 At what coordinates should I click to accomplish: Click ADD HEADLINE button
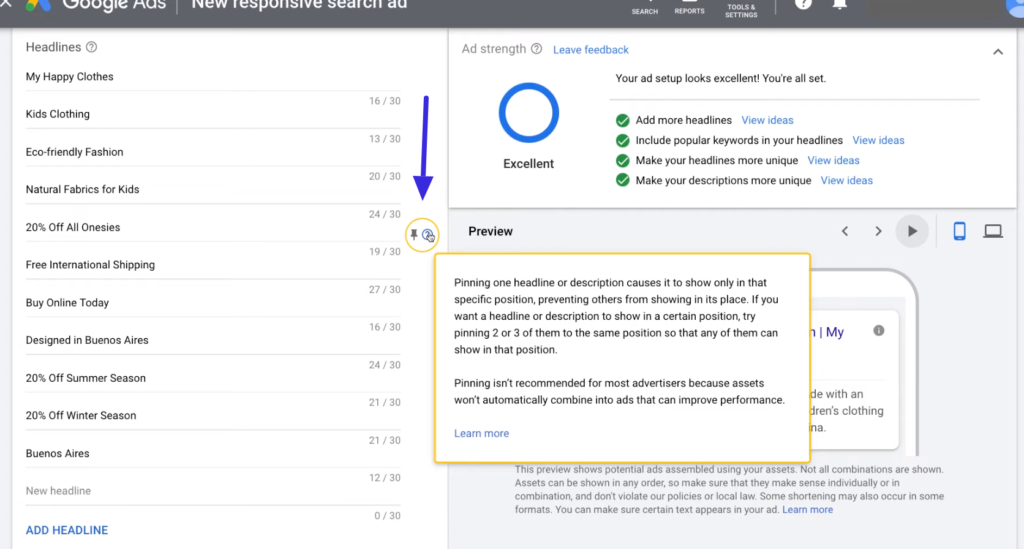67,530
